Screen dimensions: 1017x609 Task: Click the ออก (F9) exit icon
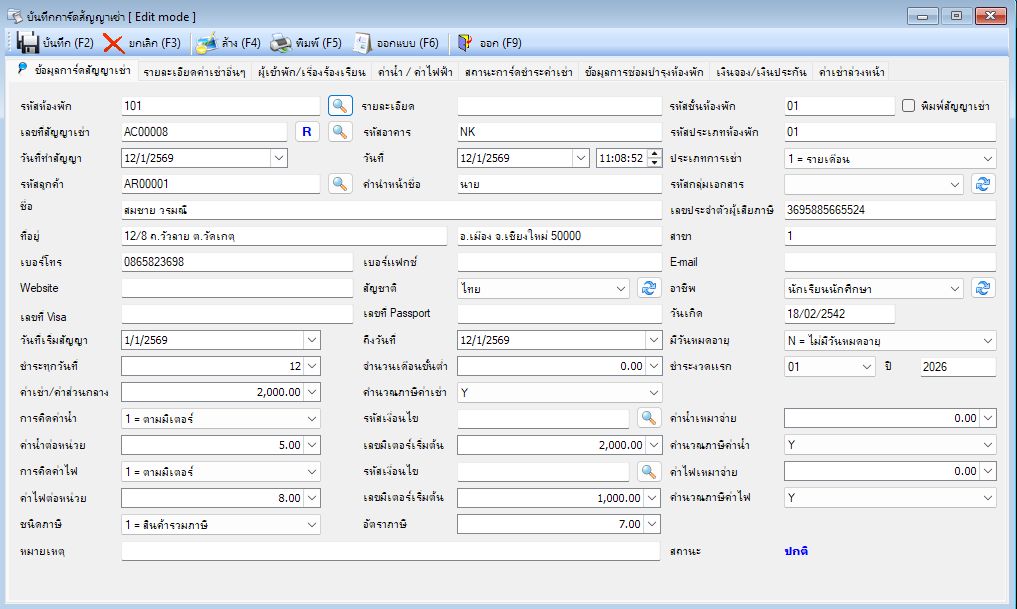tap(464, 43)
